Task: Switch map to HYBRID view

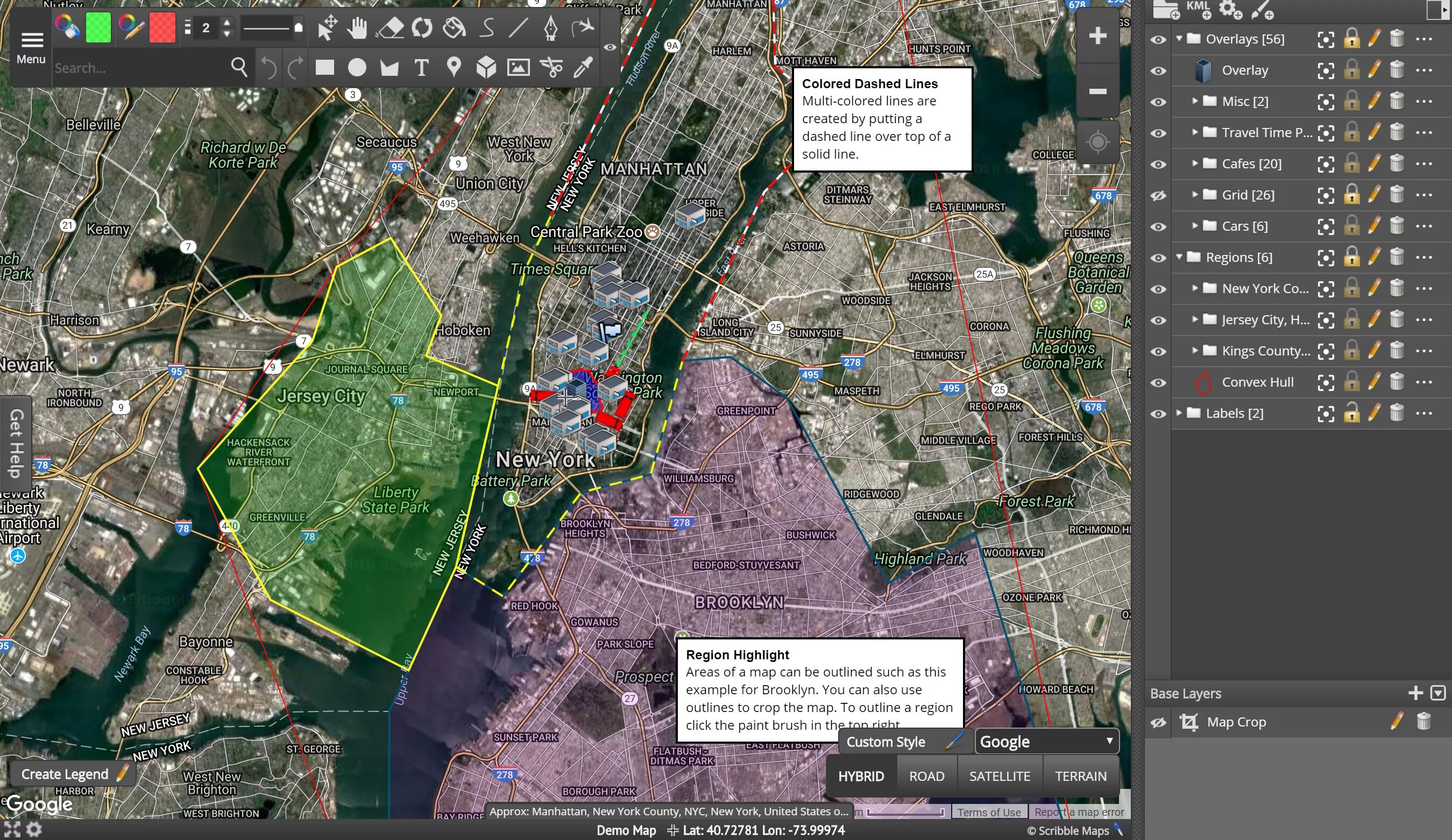Action: 861,776
